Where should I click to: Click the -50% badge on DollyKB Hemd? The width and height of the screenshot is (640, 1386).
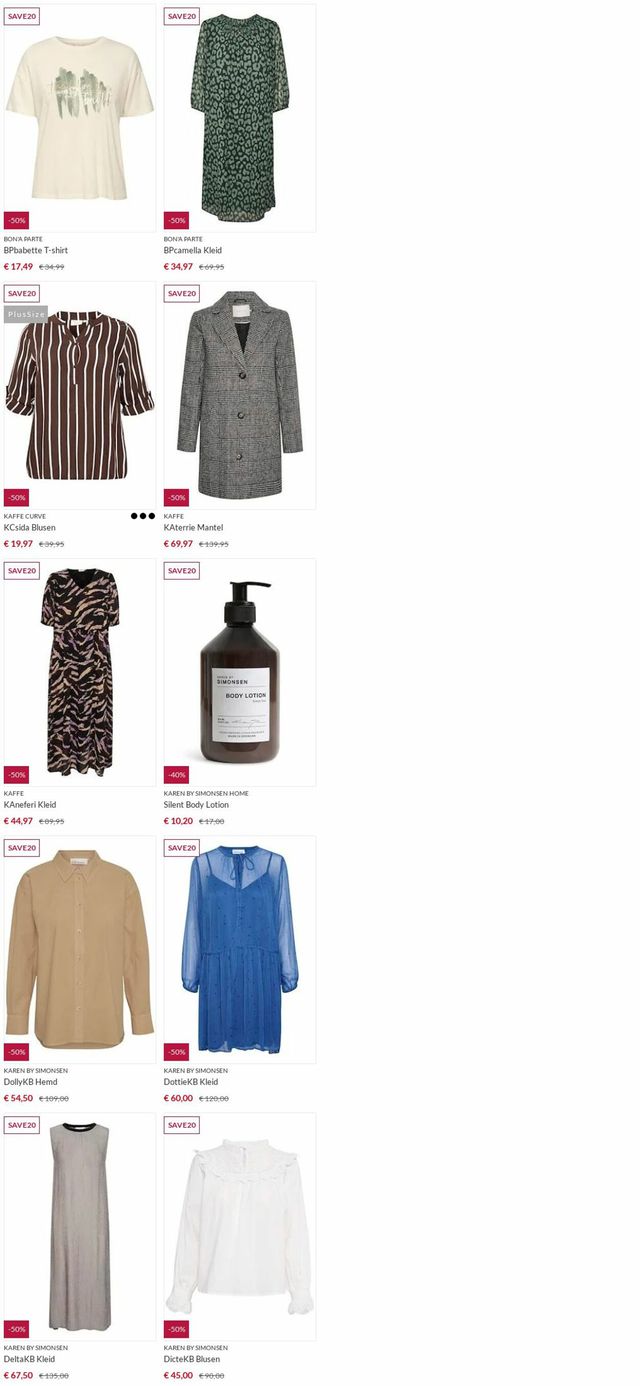(x=16, y=1052)
